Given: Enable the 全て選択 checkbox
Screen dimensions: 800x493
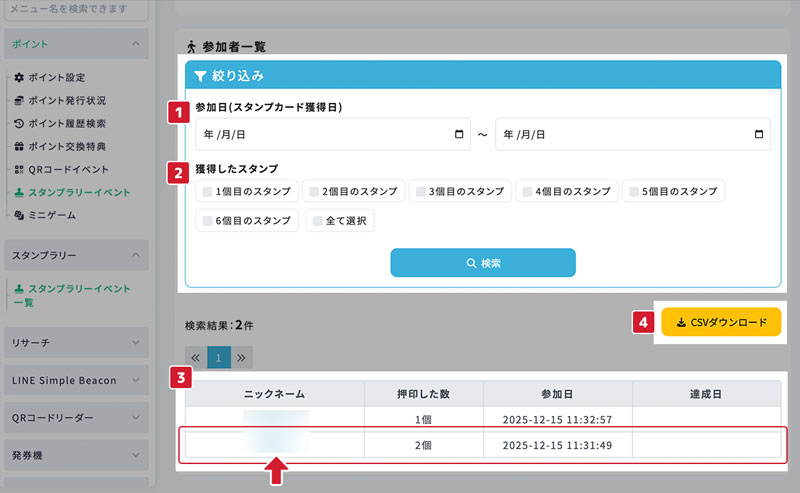Looking at the screenshot, I should (x=318, y=220).
